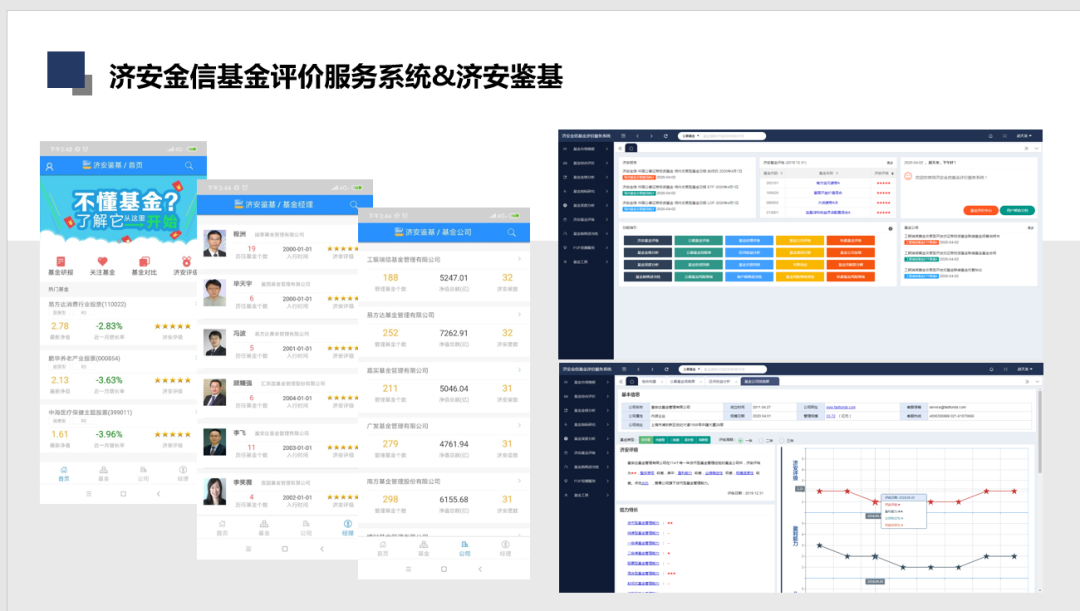Image resolution: width=1080 pixels, height=611 pixels.
Task: Open the user profile icon on 首页 phone screen
Action: tap(50, 166)
